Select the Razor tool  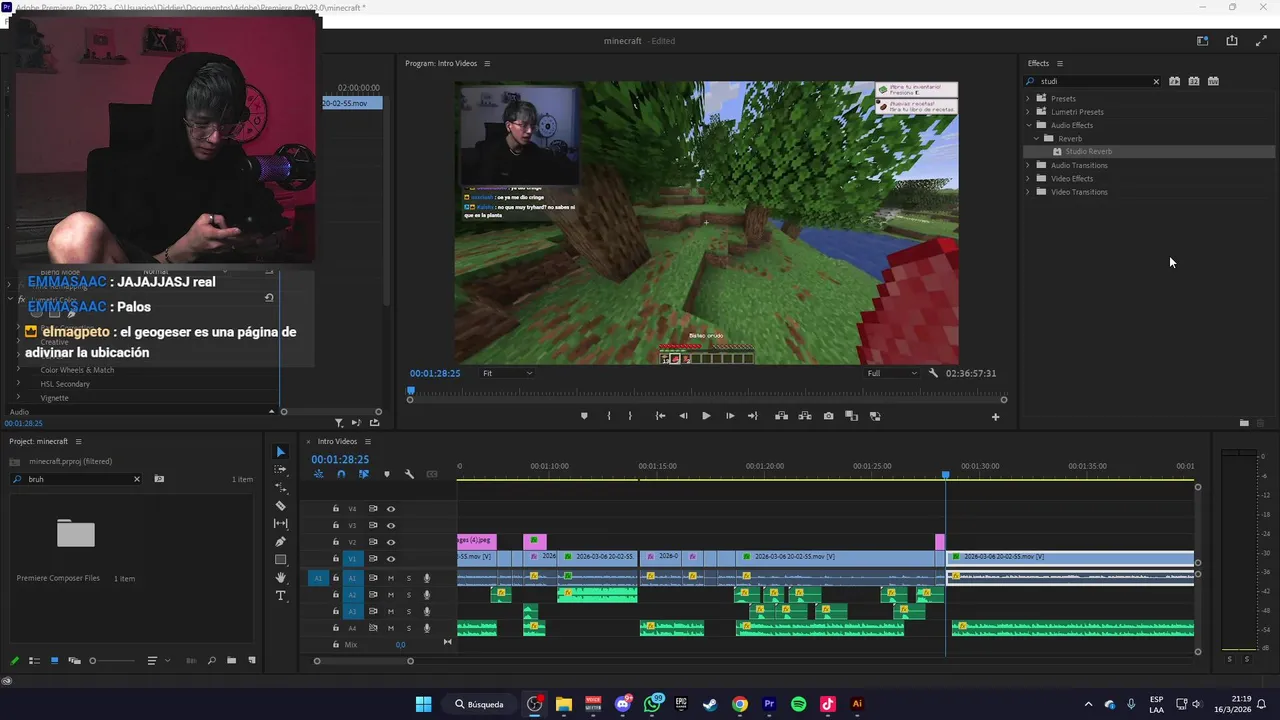pos(281,506)
